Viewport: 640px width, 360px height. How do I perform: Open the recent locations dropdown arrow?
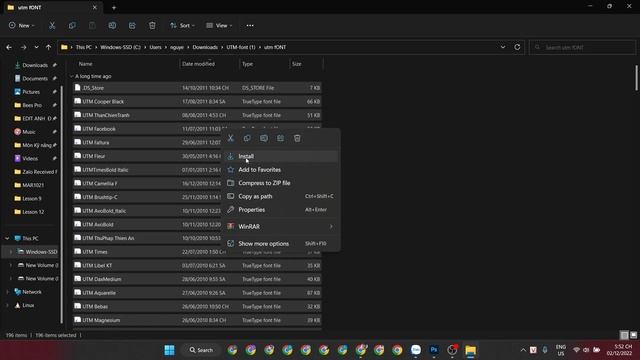pos(36,47)
